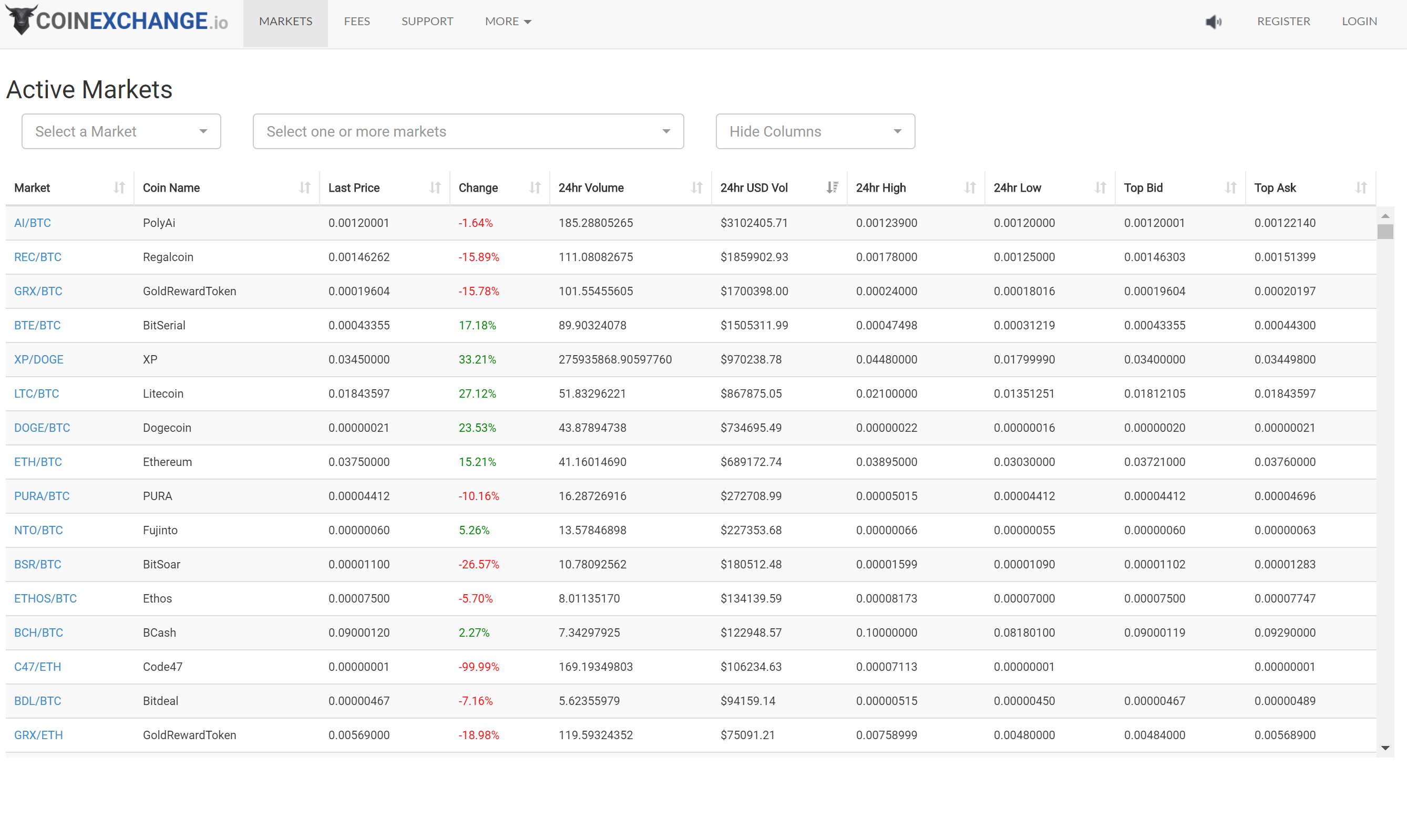Sort by Coin Name column arrows
Screen dimensions: 1407x840
[305, 188]
